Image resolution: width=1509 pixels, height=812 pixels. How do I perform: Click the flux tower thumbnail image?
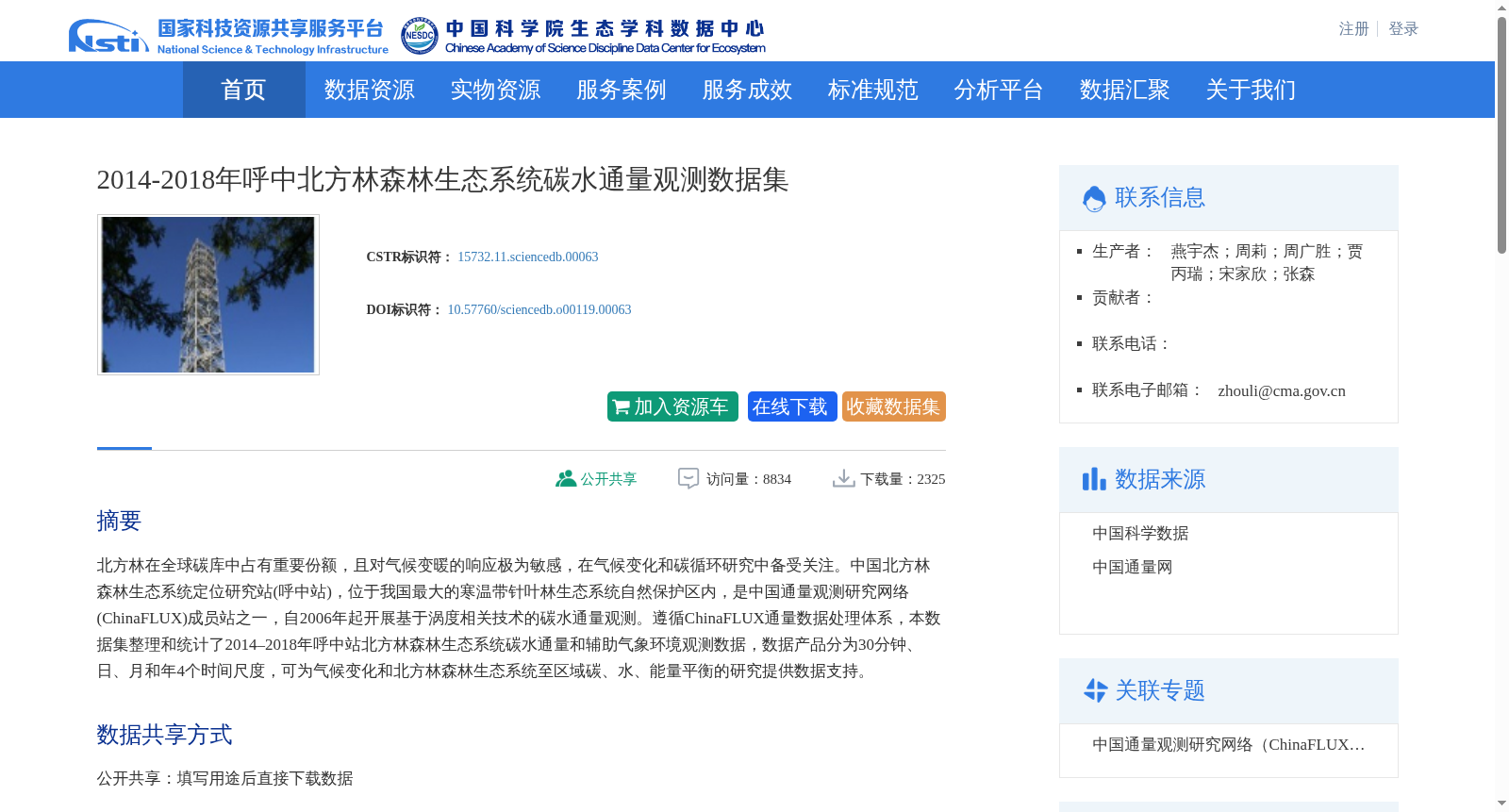[208, 294]
